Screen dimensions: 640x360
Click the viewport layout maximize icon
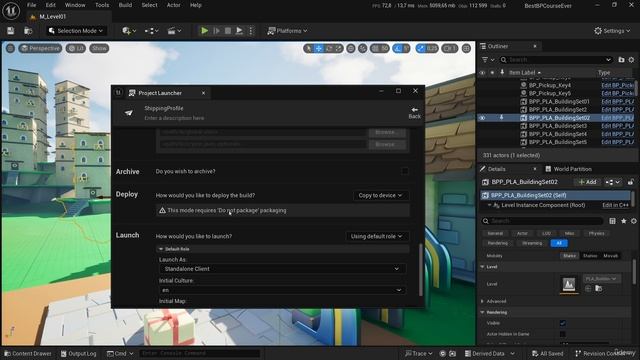tap(466, 49)
